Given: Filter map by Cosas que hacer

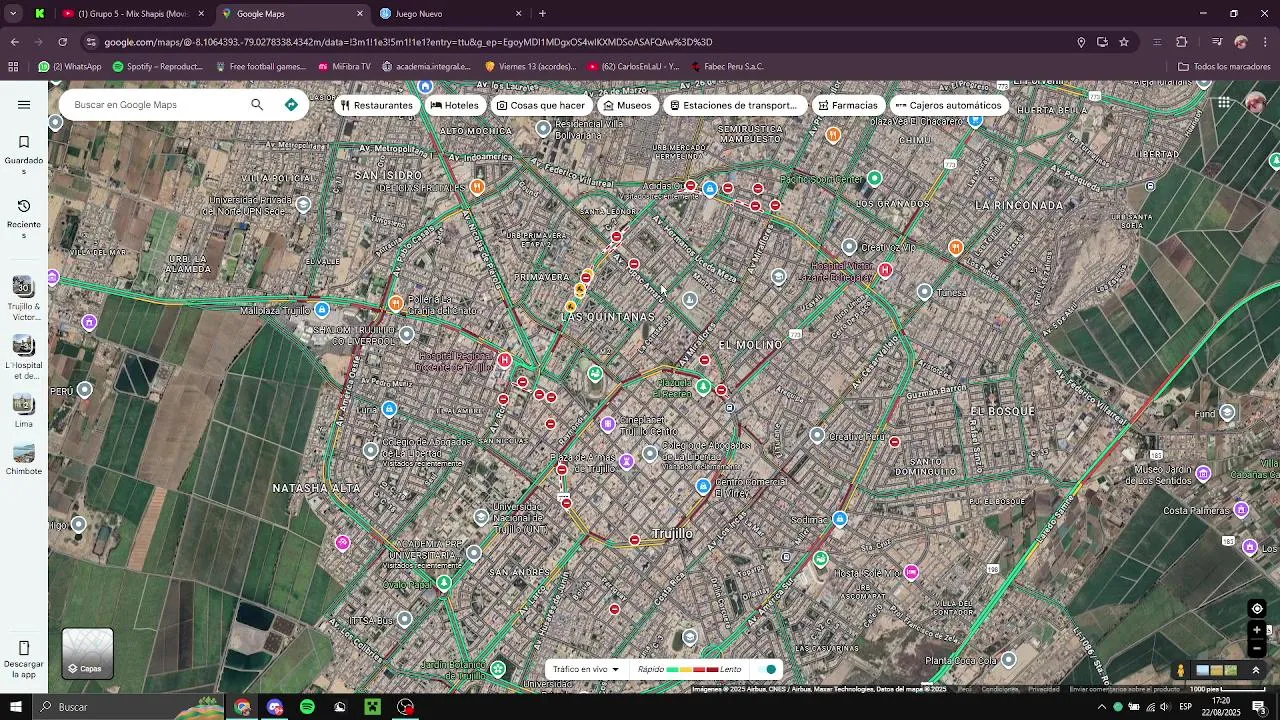Looking at the screenshot, I should click(x=540, y=105).
